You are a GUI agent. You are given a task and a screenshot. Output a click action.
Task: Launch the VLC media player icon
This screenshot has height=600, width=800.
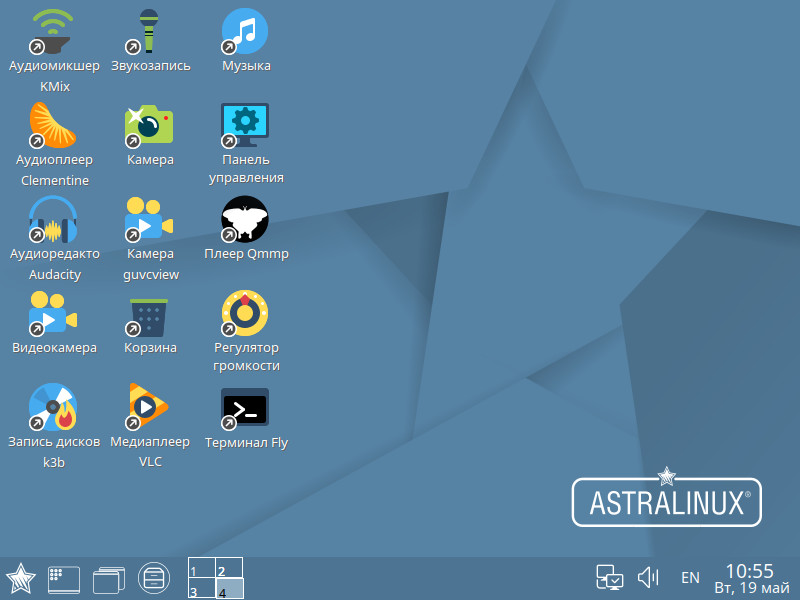tap(148, 406)
